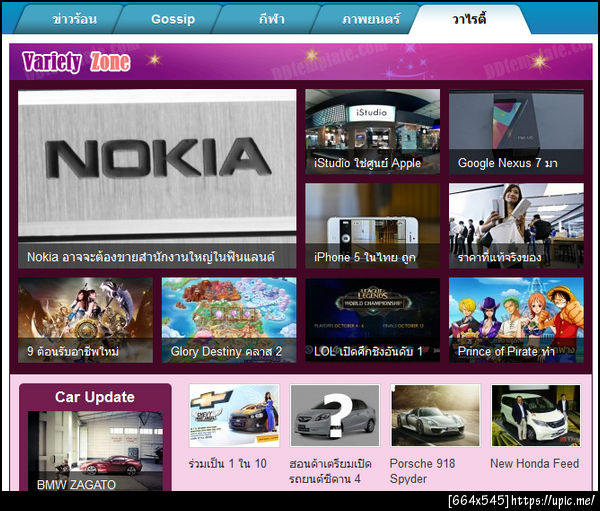Open the iStudio Apple store thumbnail
The width and height of the screenshot is (600, 511).
[372, 131]
